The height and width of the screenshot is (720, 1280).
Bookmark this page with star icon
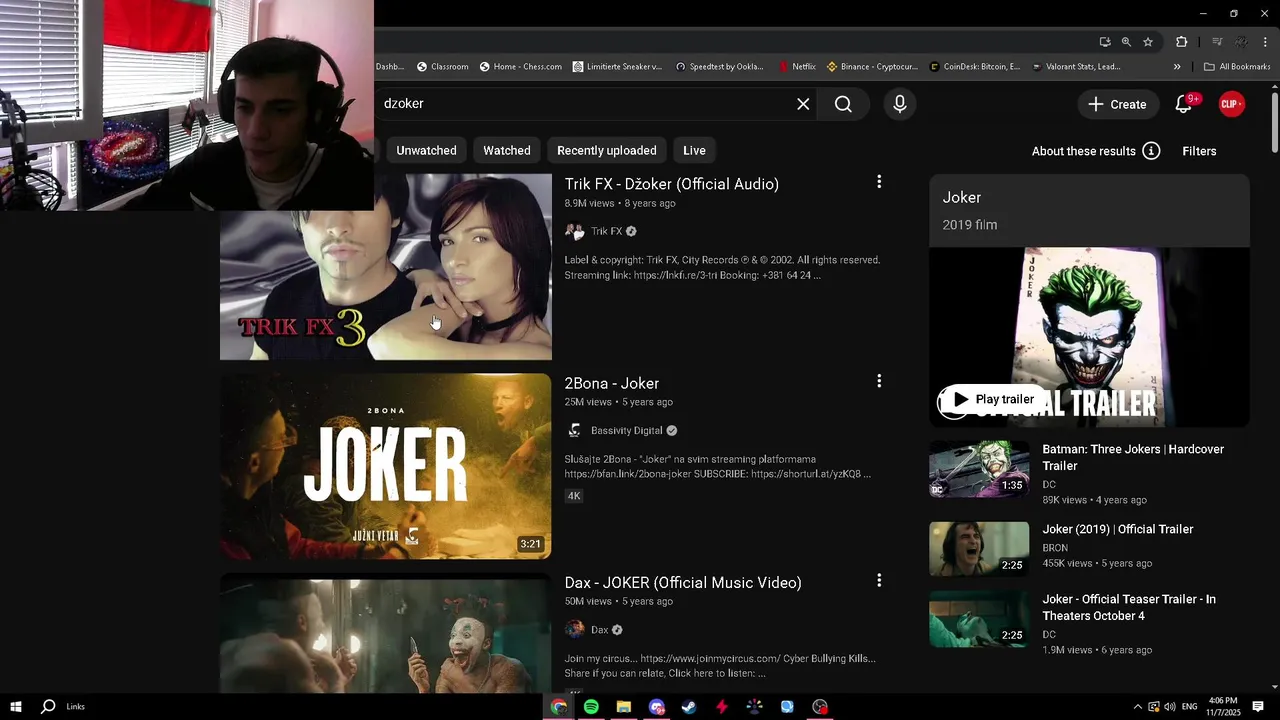point(1148,42)
